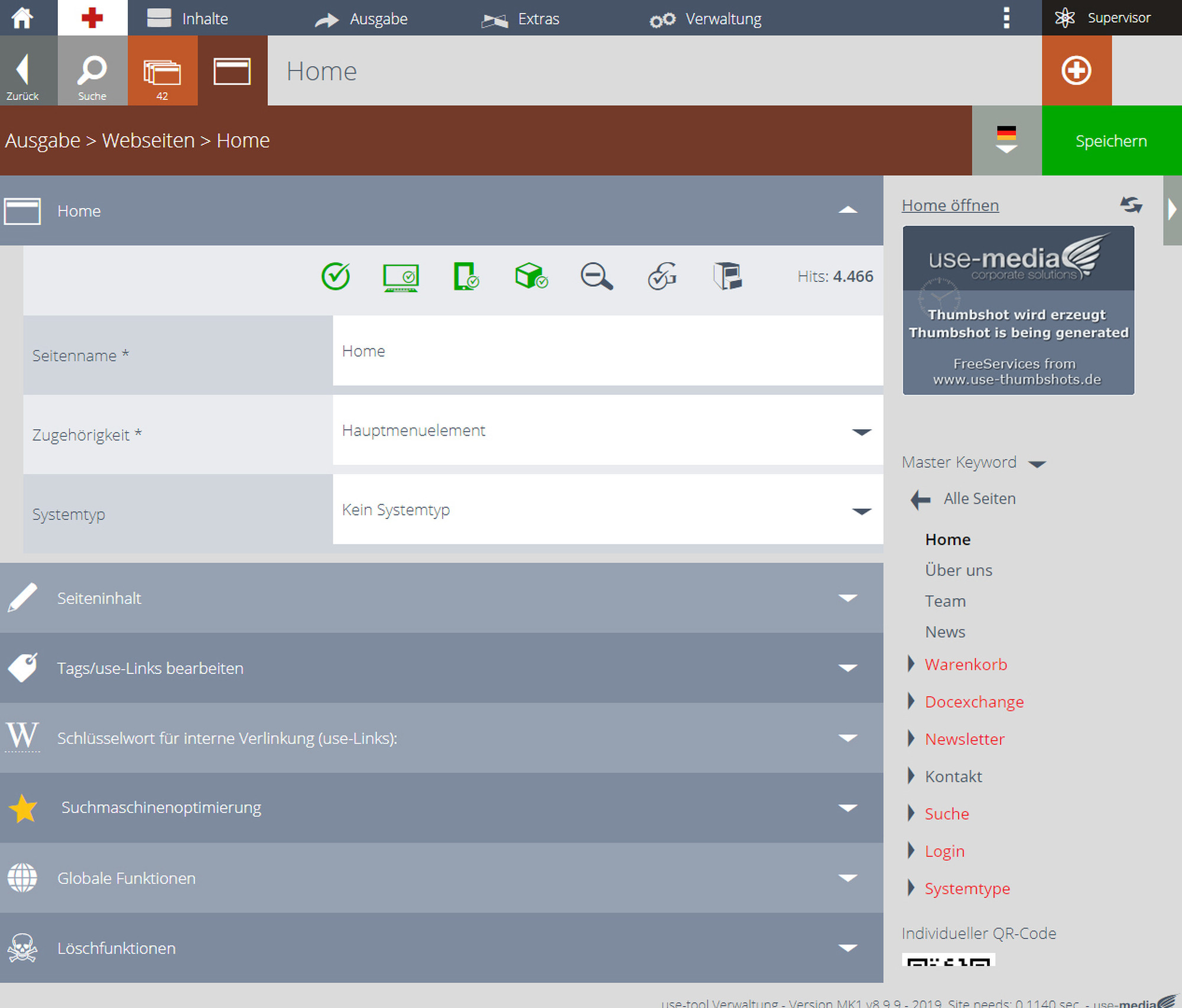
Task: Open the Zugehörigkeit dropdown
Action: pos(608,430)
